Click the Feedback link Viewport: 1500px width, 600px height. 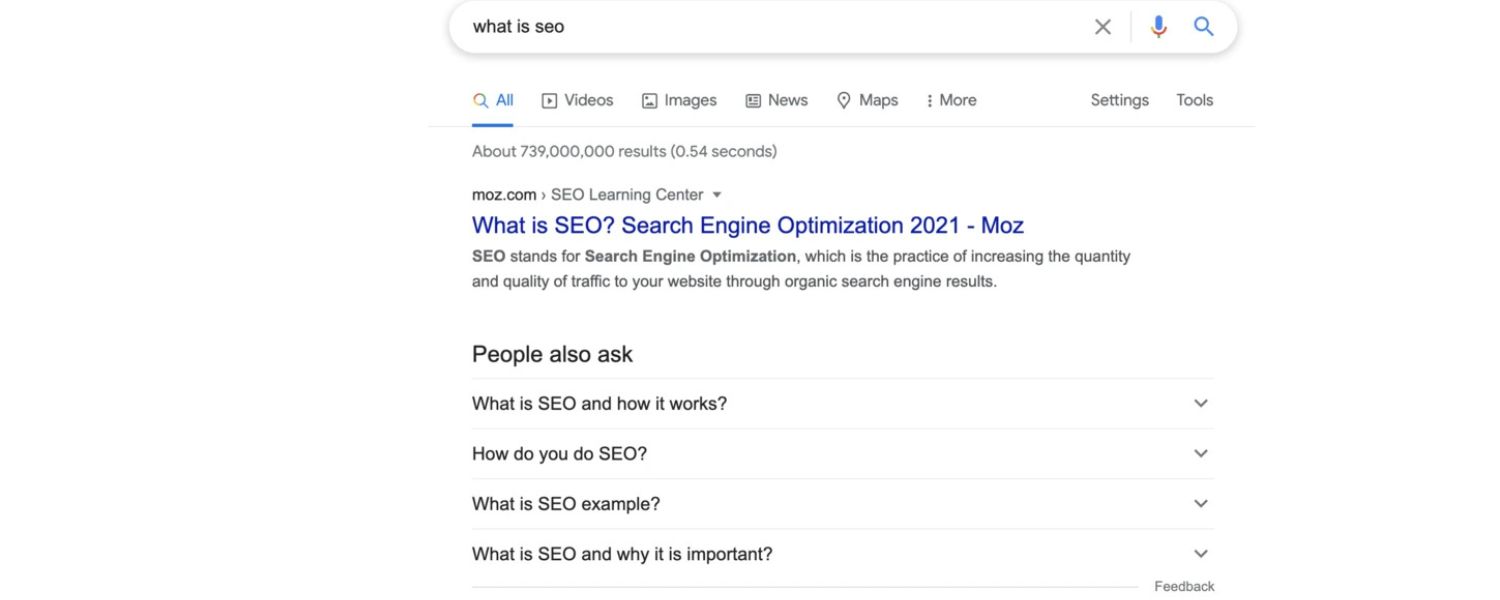tap(1184, 586)
